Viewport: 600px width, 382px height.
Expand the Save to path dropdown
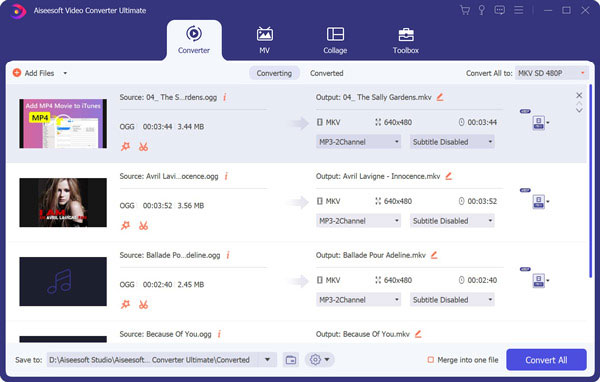click(267, 360)
